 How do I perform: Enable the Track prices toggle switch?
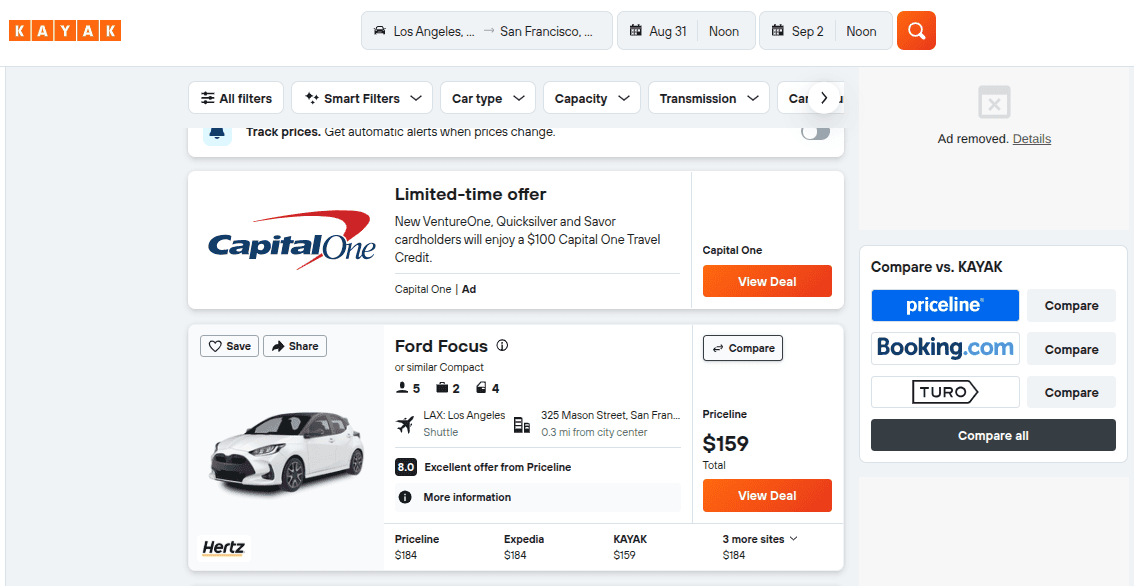coord(815,131)
